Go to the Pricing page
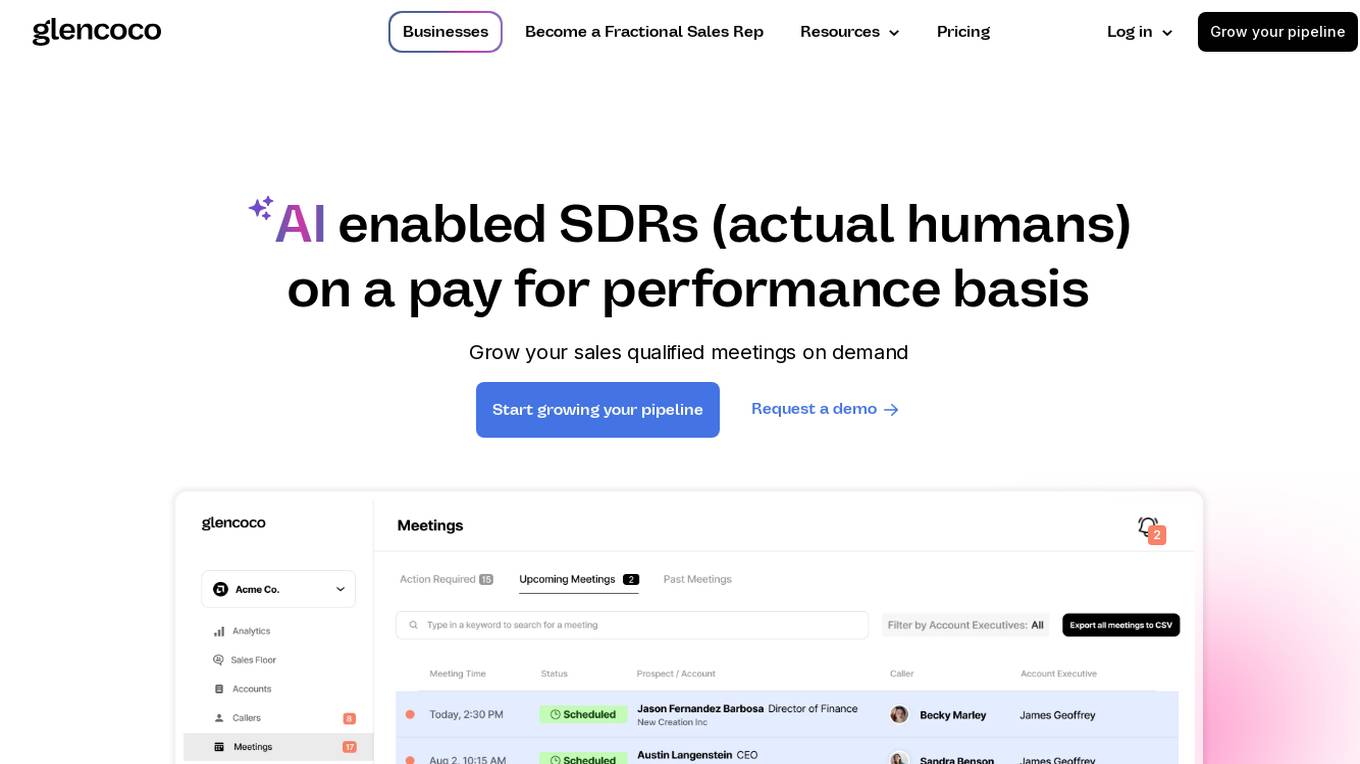Screen dimensions: 1360x764 pyautogui.click(x=963, y=32)
